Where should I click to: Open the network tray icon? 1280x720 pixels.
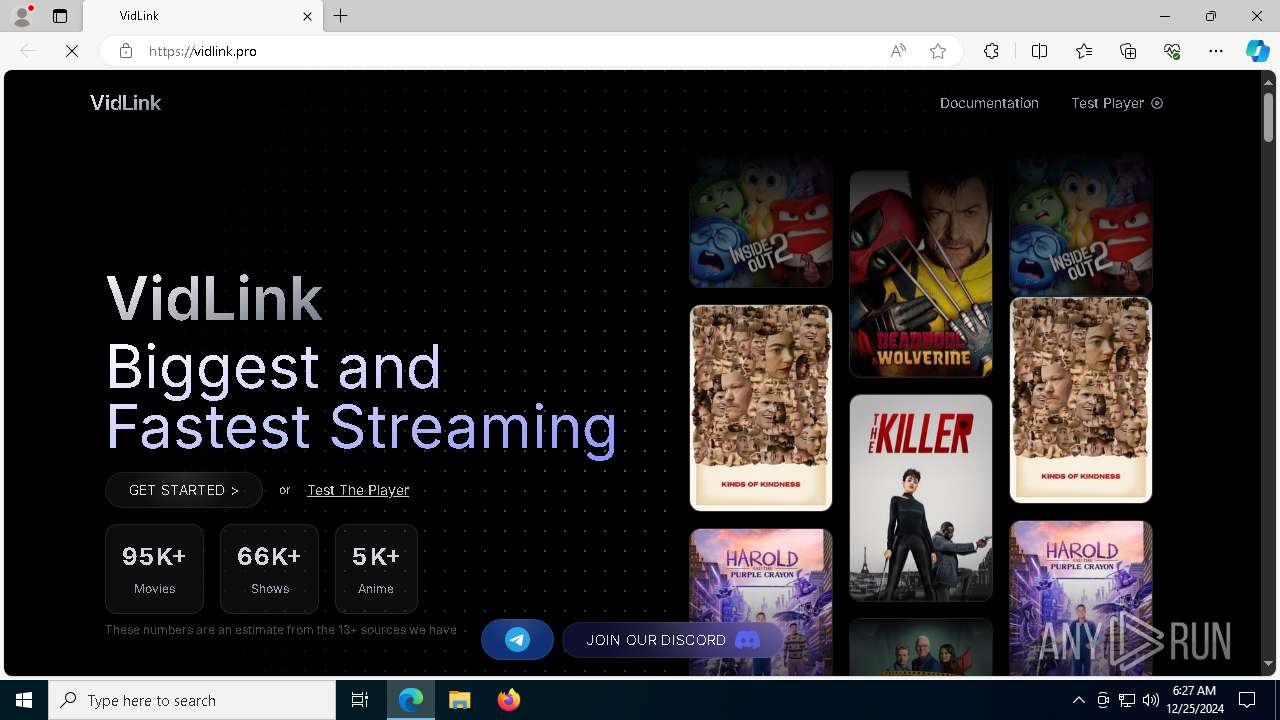1127,700
